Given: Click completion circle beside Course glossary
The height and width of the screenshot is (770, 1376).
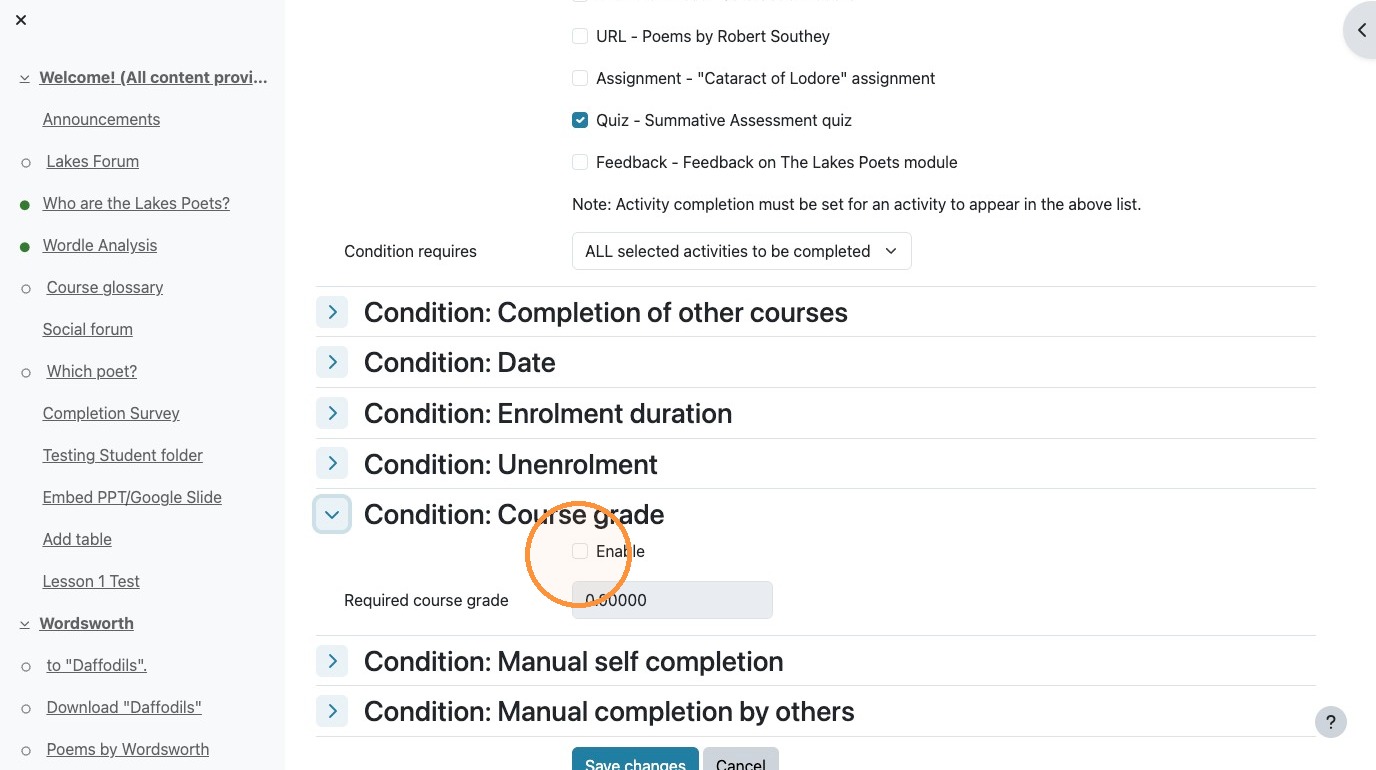Looking at the screenshot, I should (x=26, y=288).
